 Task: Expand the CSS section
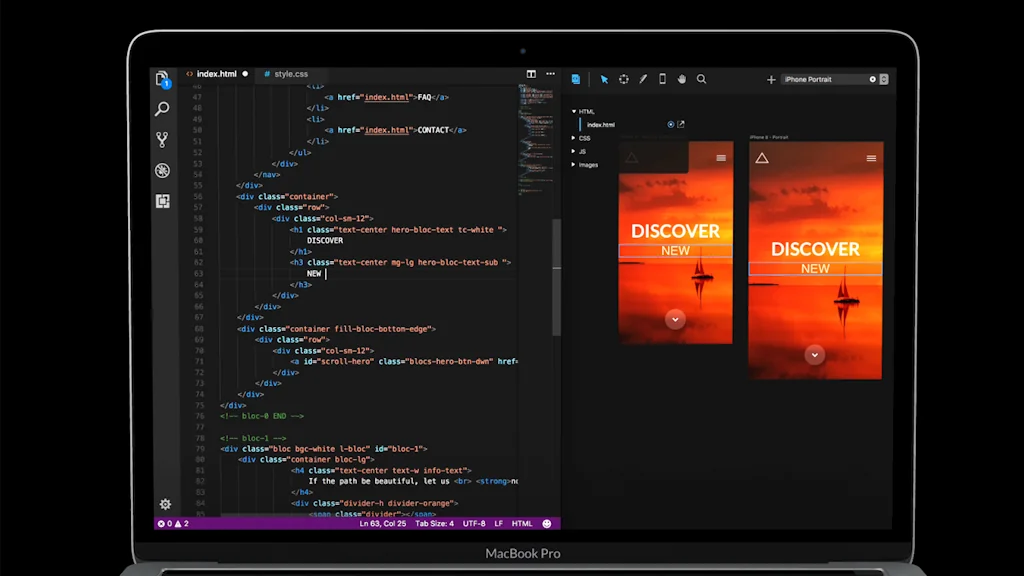coord(573,137)
